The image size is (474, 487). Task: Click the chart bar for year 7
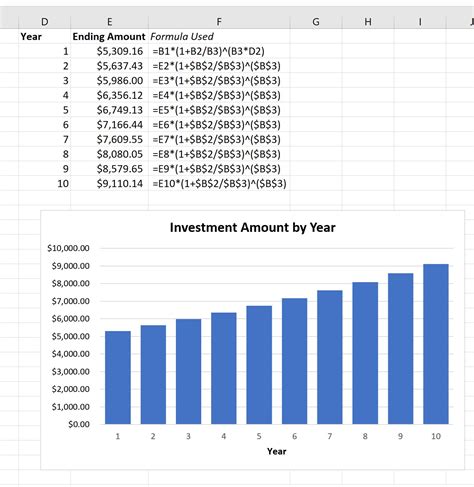(330, 357)
